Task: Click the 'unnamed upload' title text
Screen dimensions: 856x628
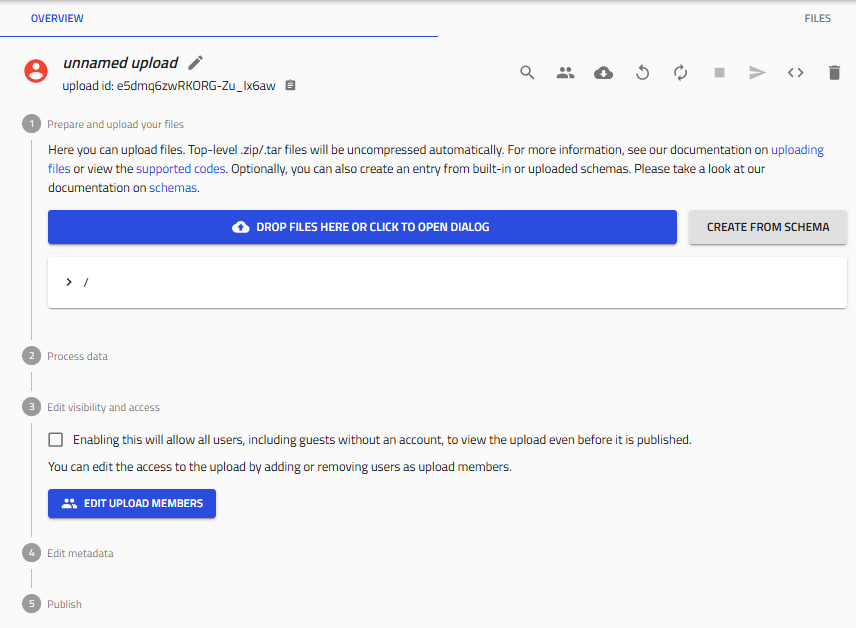Action: [x=121, y=63]
